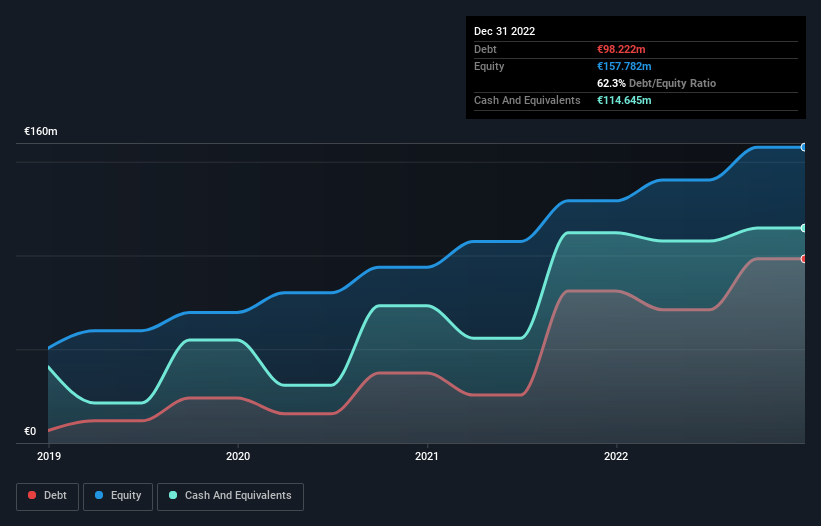
Task: Click the 2022 x-axis label
Action: [616, 456]
